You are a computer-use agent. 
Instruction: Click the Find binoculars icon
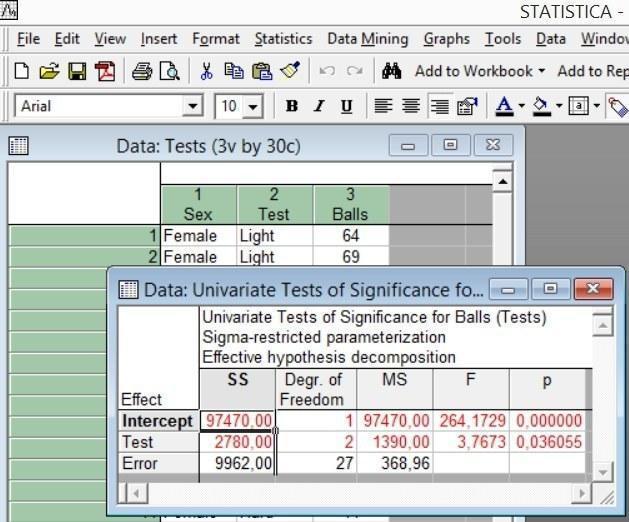click(x=392, y=71)
